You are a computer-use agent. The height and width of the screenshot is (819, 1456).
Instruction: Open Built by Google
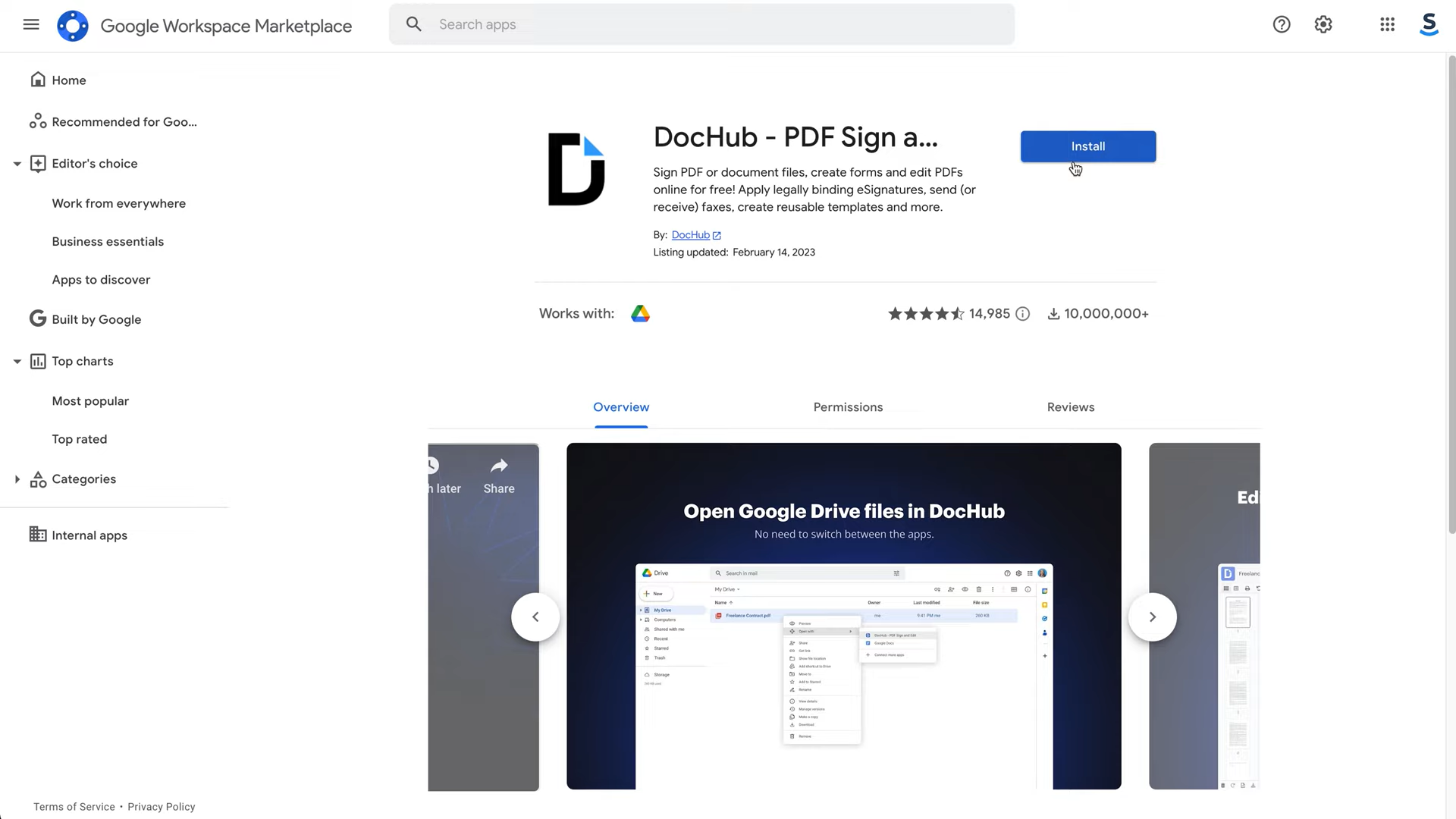click(x=96, y=319)
